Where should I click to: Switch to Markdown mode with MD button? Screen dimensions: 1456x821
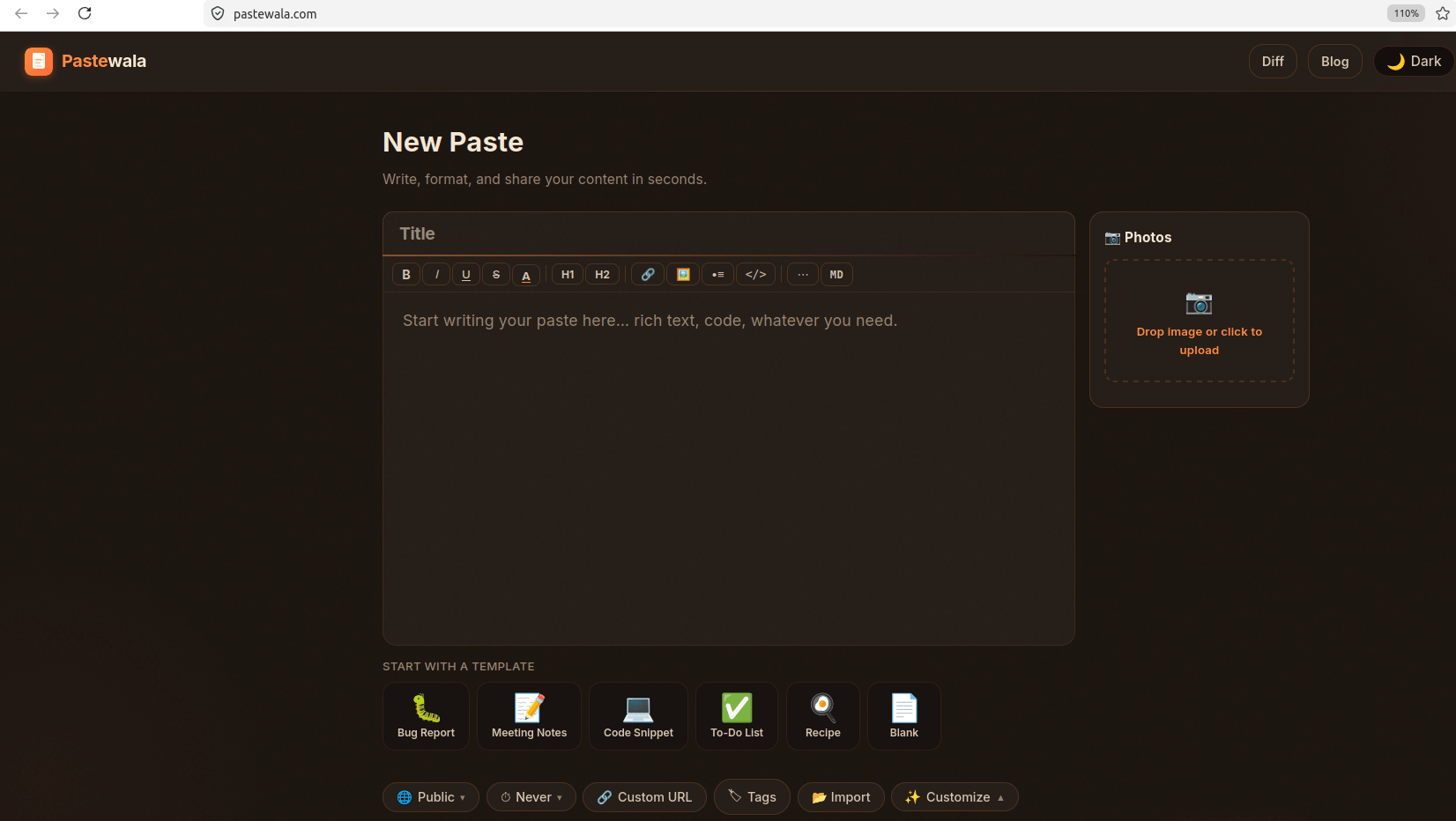coord(836,275)
